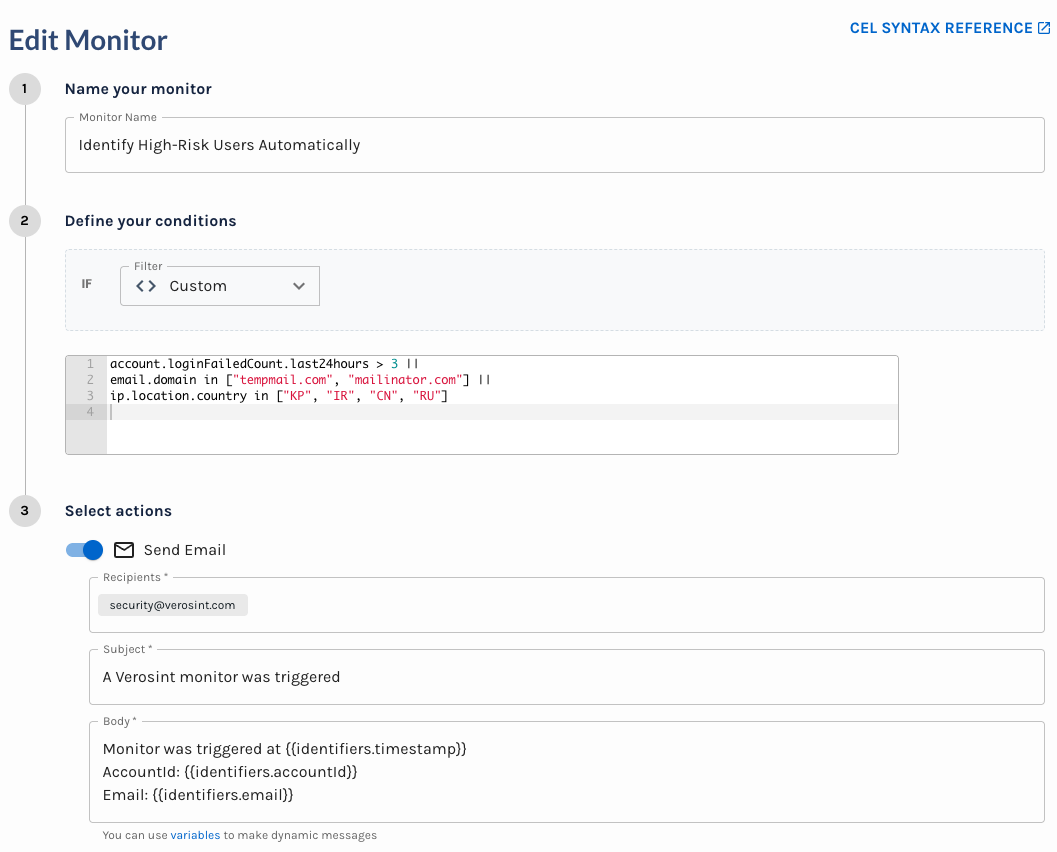1057x852 pixels.
Task: Click the "Send Email" label
Action: click(185, 550)
